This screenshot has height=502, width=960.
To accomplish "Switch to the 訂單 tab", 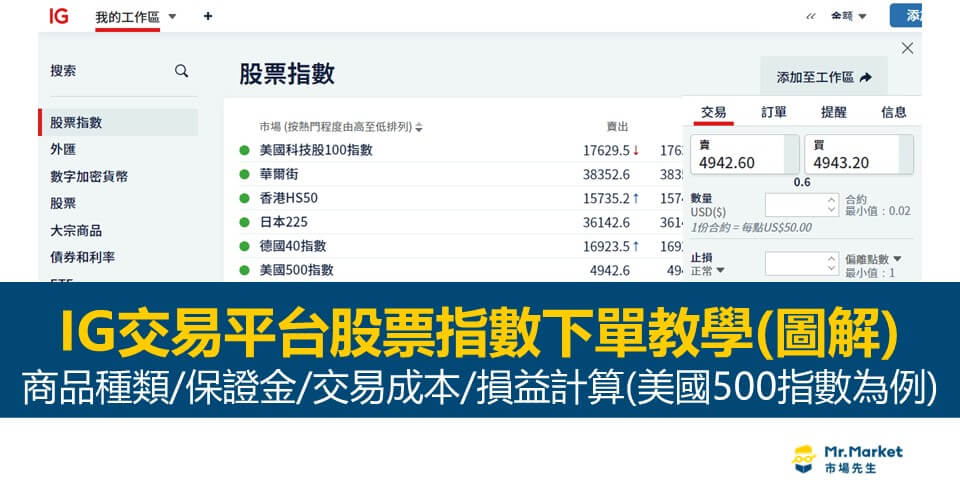I will pyautogui.click(x=774, y=112).
